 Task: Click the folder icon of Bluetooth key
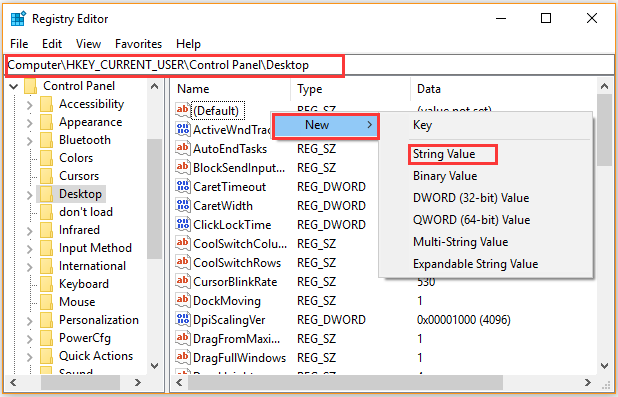coord(47,140)
